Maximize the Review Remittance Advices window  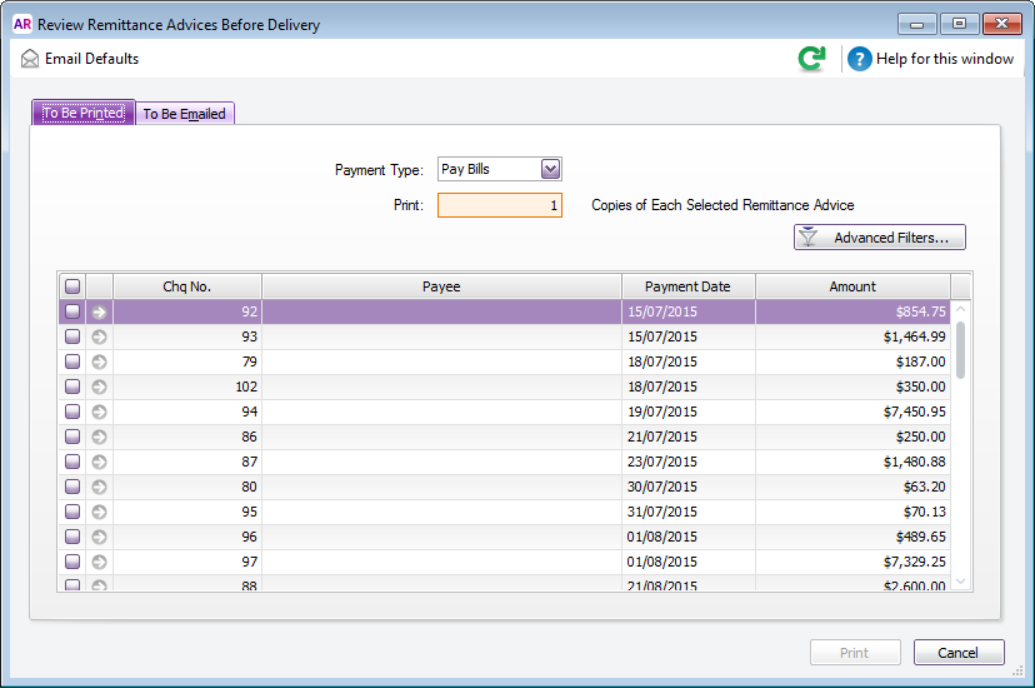[959, 24]
